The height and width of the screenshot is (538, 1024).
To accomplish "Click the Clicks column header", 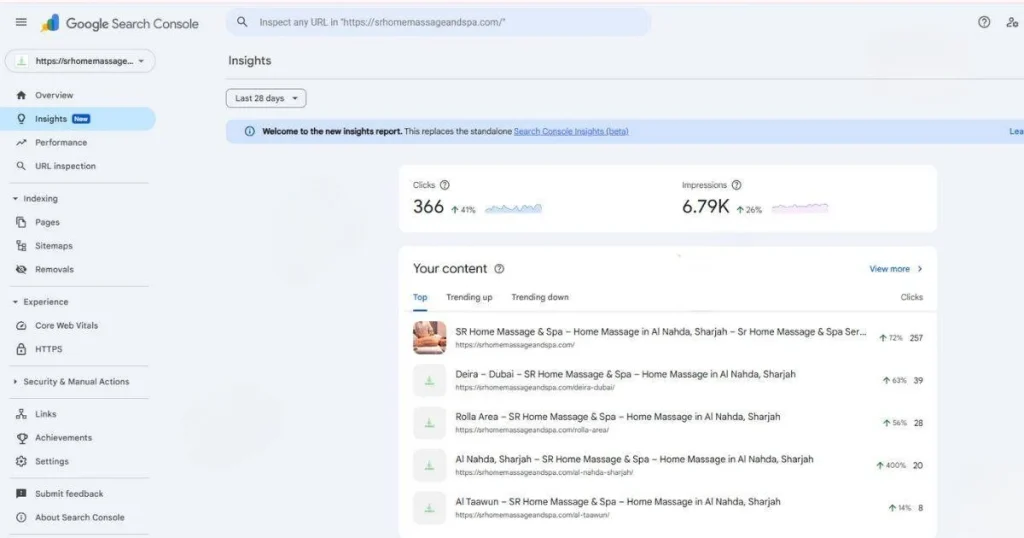I will click(x=912, y=297).
